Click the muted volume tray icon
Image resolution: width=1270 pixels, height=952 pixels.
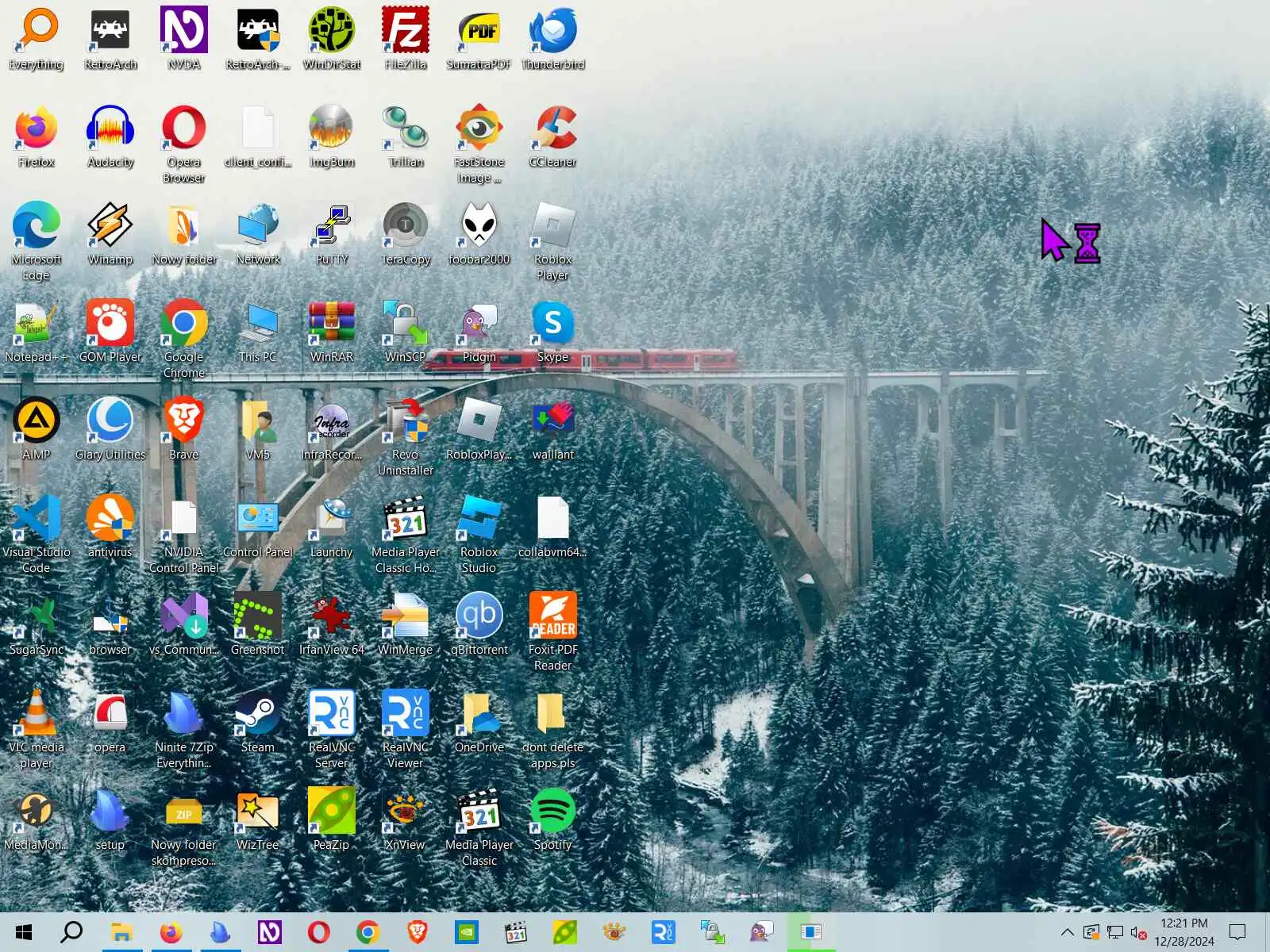click(1139, 933)
